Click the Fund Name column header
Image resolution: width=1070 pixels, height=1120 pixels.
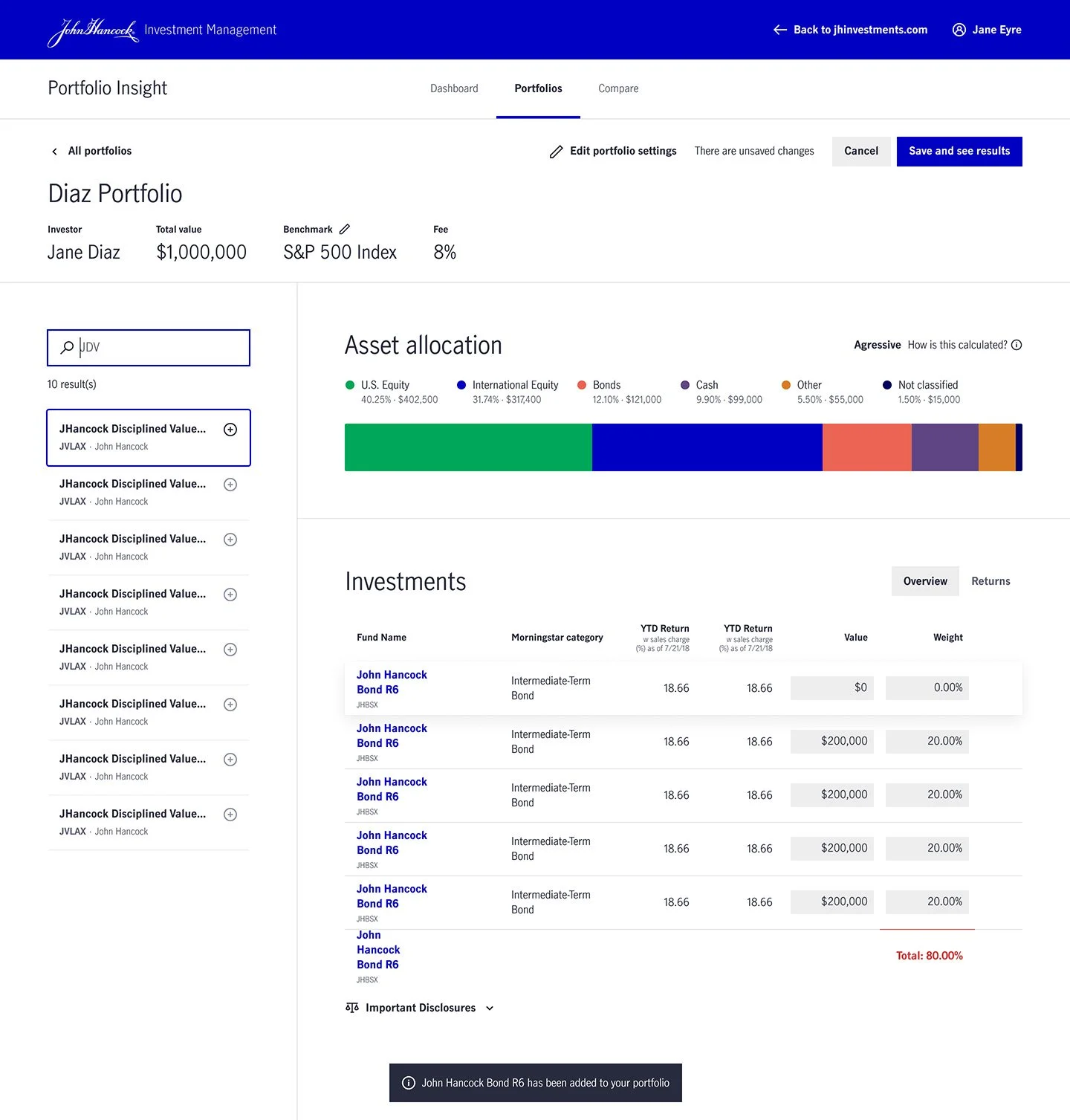click(x=381, y=638)
